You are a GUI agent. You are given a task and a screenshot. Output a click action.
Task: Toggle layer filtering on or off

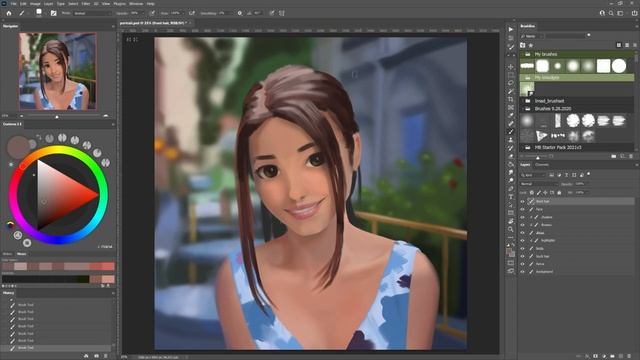pyautogui.click(x=589, y=174)
